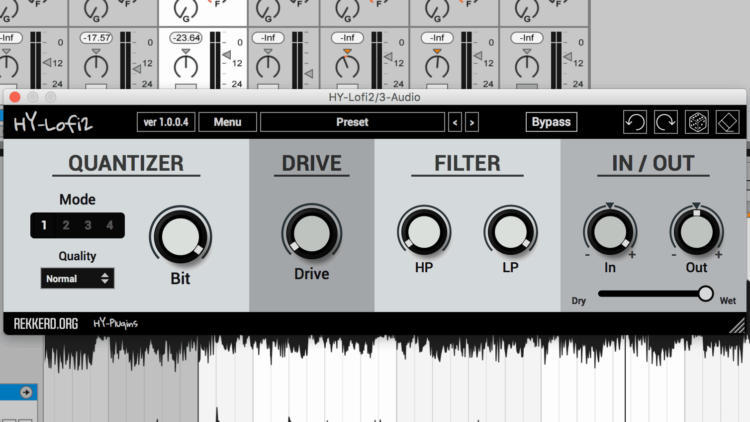Click the circled arrow icon at bottom left
750x422 pixels.
coord(26,392)
